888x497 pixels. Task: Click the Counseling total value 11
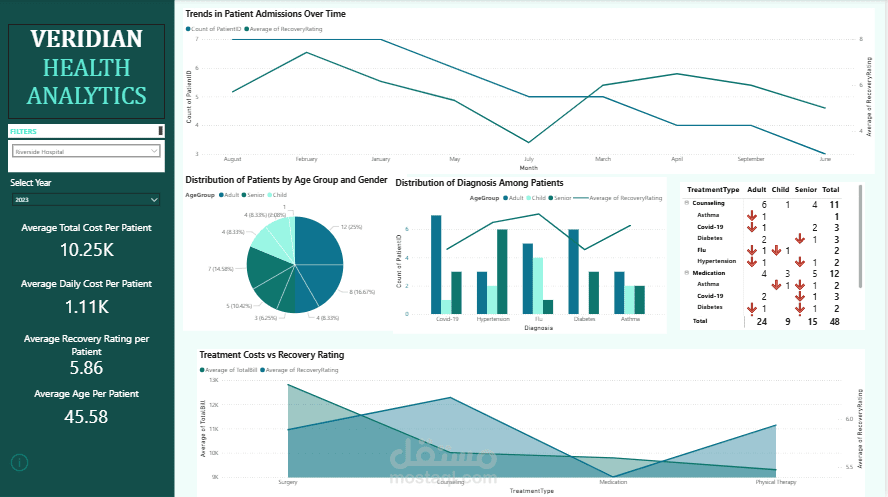coord(834,205)
